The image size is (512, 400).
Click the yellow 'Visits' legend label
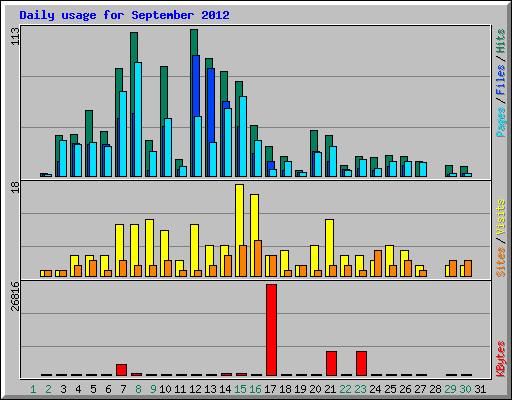(x=501, y=218)
